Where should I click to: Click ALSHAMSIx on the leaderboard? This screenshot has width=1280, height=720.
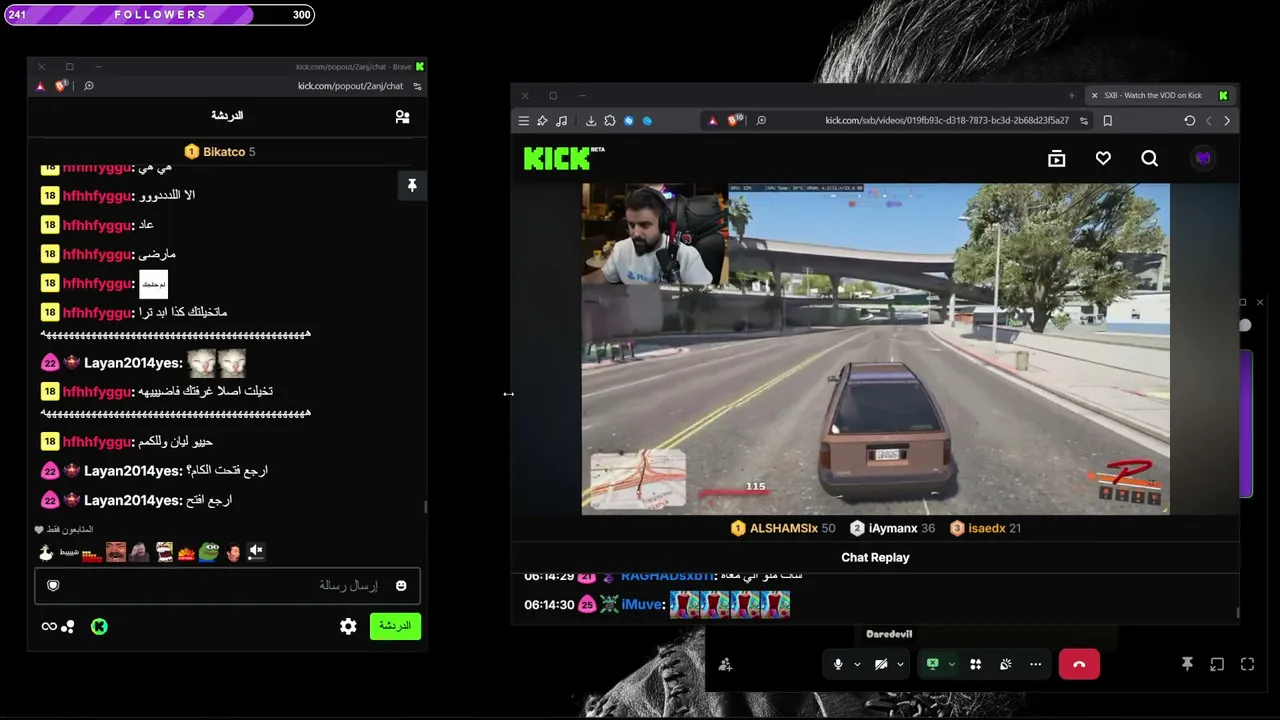pyautogui.click(x=783, y=528)
